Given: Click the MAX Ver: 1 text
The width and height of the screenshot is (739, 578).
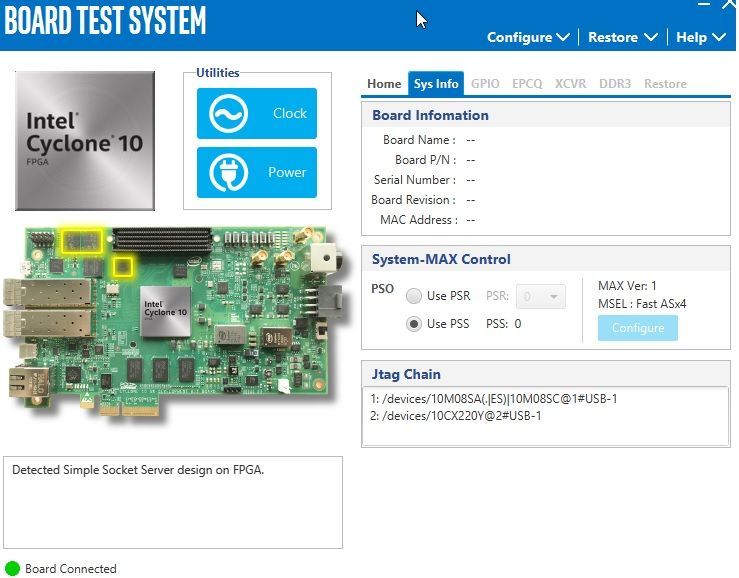Looking at the screenshot, I should 627,286.
